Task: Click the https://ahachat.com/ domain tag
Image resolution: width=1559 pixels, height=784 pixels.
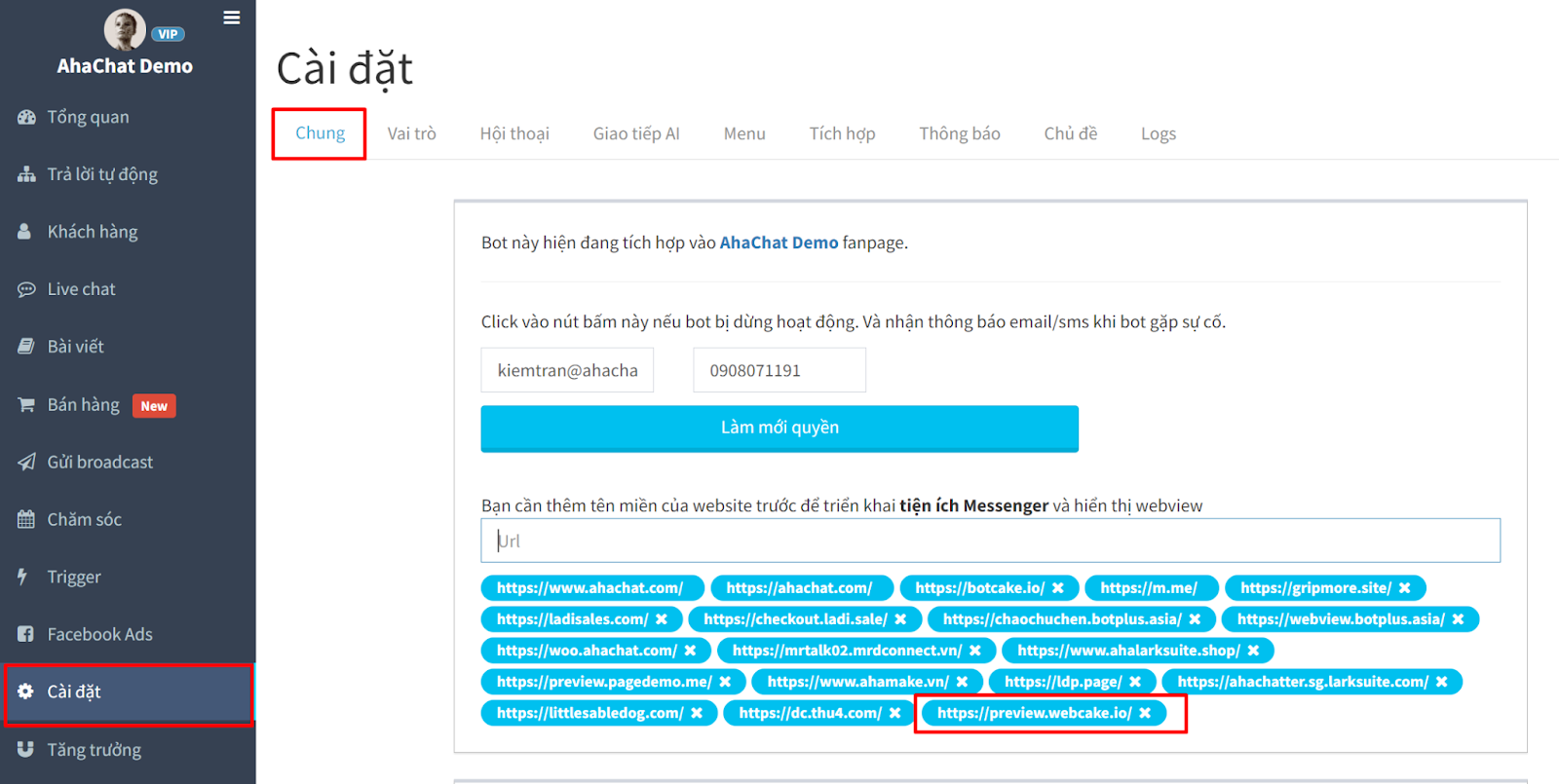Action: pyautogui.click(x=802, y=588)
